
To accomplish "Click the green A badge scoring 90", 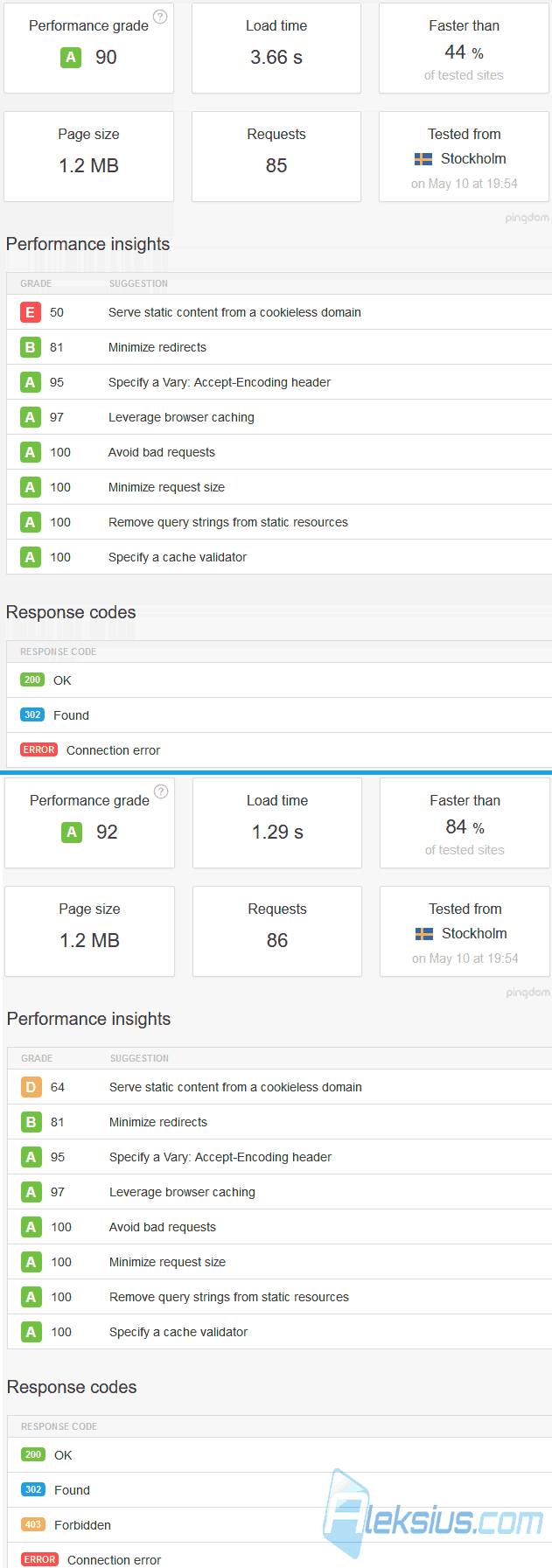I will (x=71, y=58).
